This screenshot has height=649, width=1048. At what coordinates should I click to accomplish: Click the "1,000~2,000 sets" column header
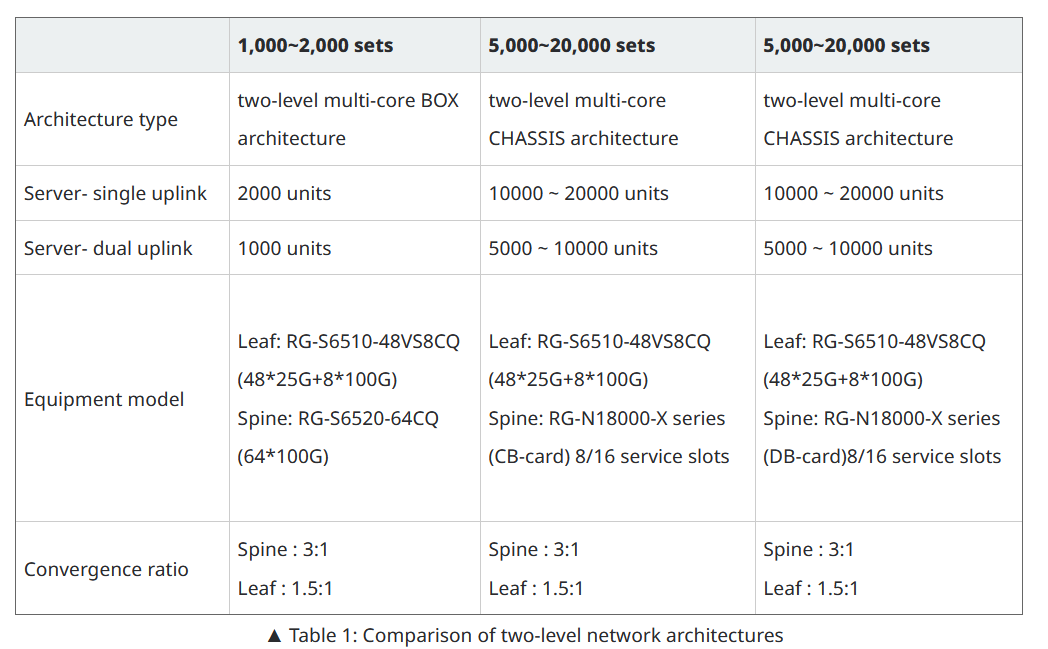(315, 45)
